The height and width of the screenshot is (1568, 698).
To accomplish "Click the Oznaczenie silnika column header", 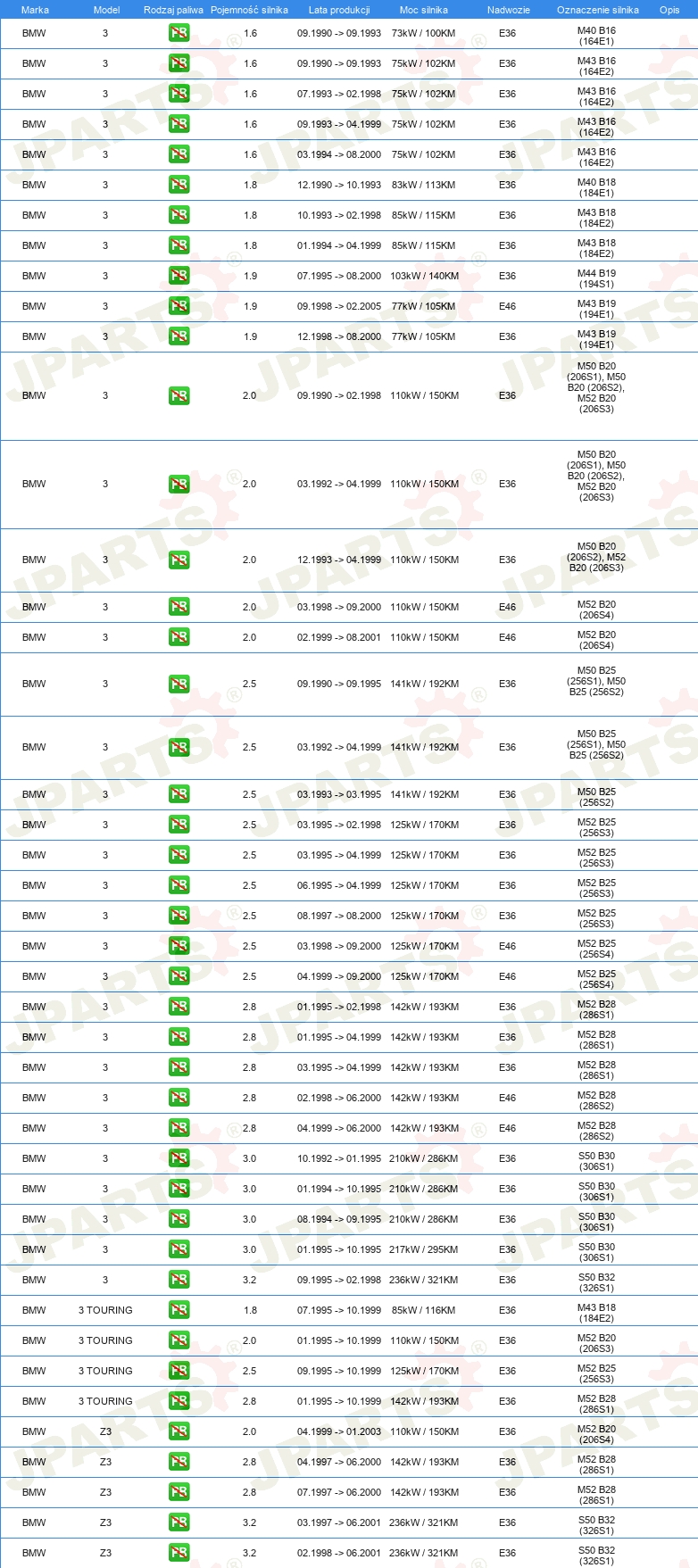I will [598, 10].
